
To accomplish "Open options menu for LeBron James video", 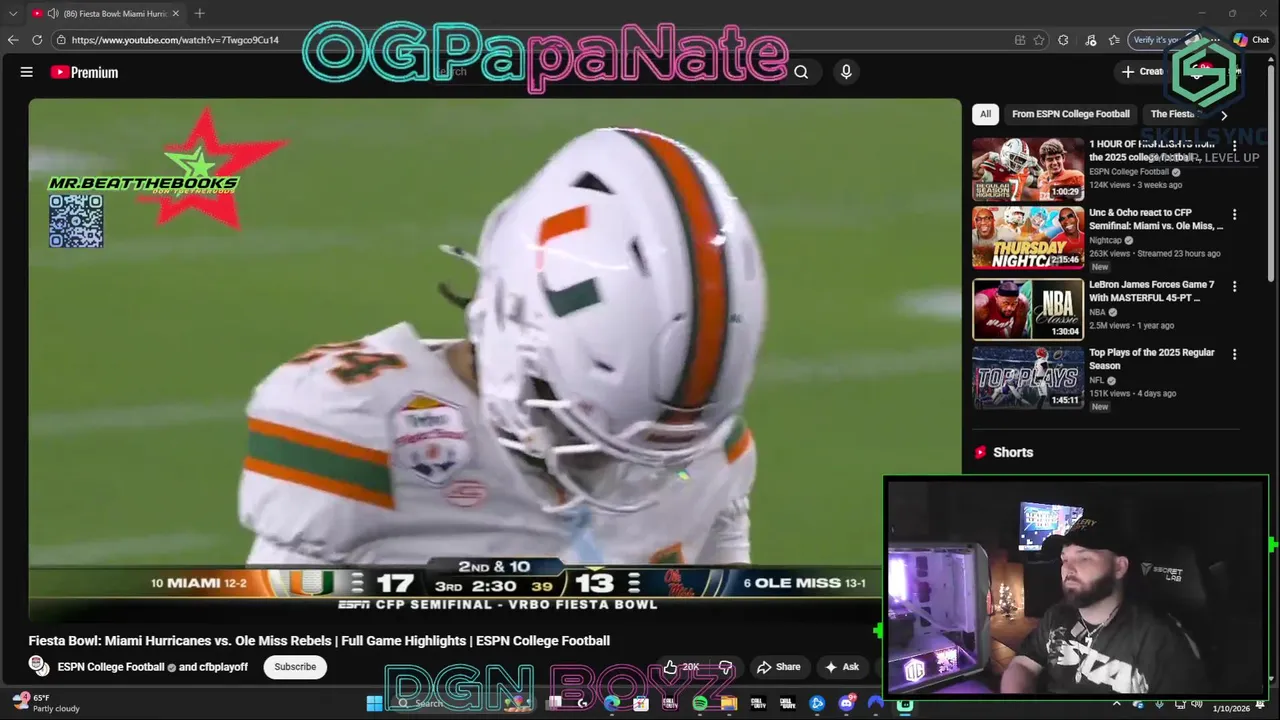I will (x=1234, y=286).
